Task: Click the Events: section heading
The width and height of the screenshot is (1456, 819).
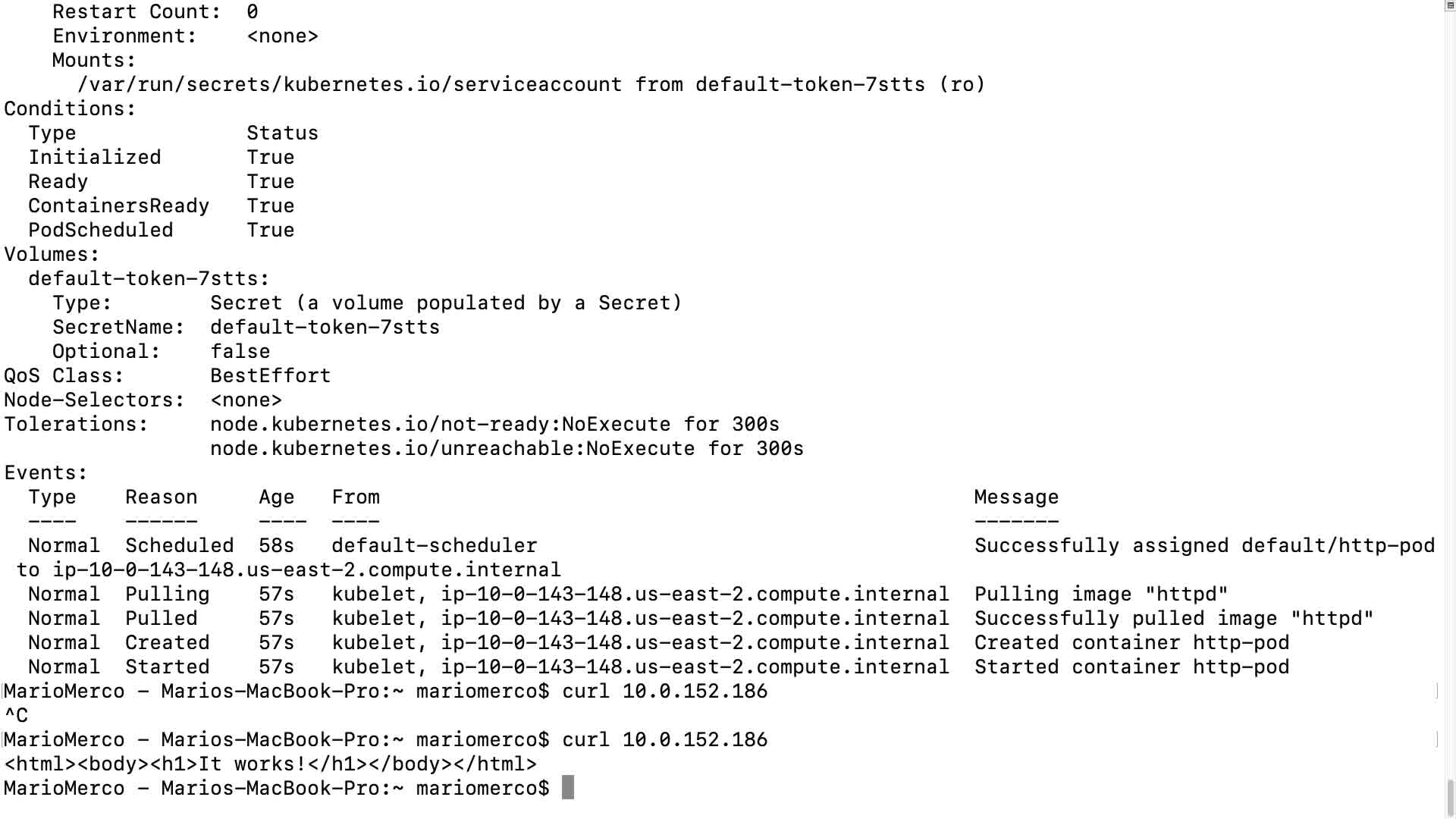Action: 45,472
